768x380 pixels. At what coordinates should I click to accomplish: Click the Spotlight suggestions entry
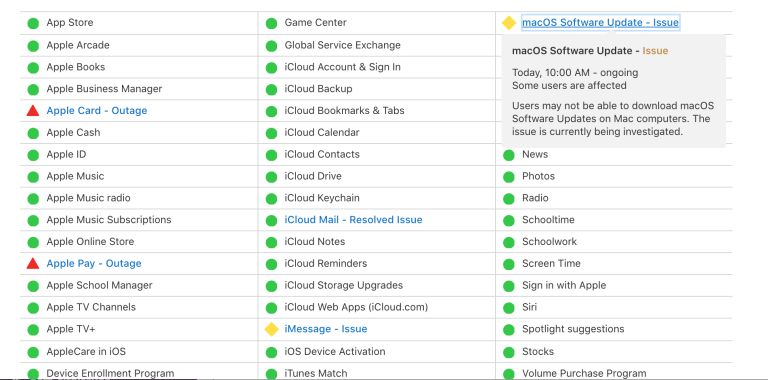(x=573, y=329)
